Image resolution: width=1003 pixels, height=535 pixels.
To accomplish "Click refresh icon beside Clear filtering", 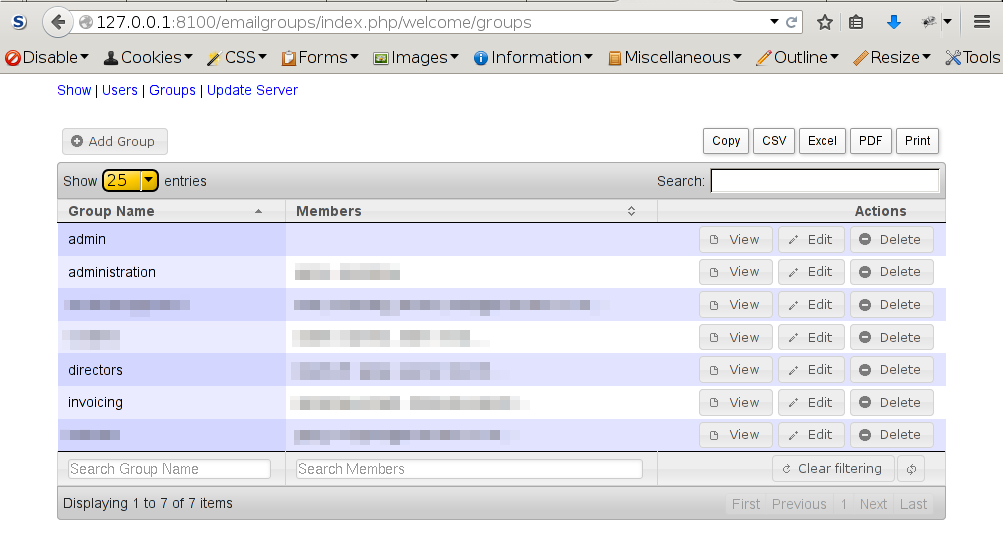I will pyautogui.click(x=912, y=469).
